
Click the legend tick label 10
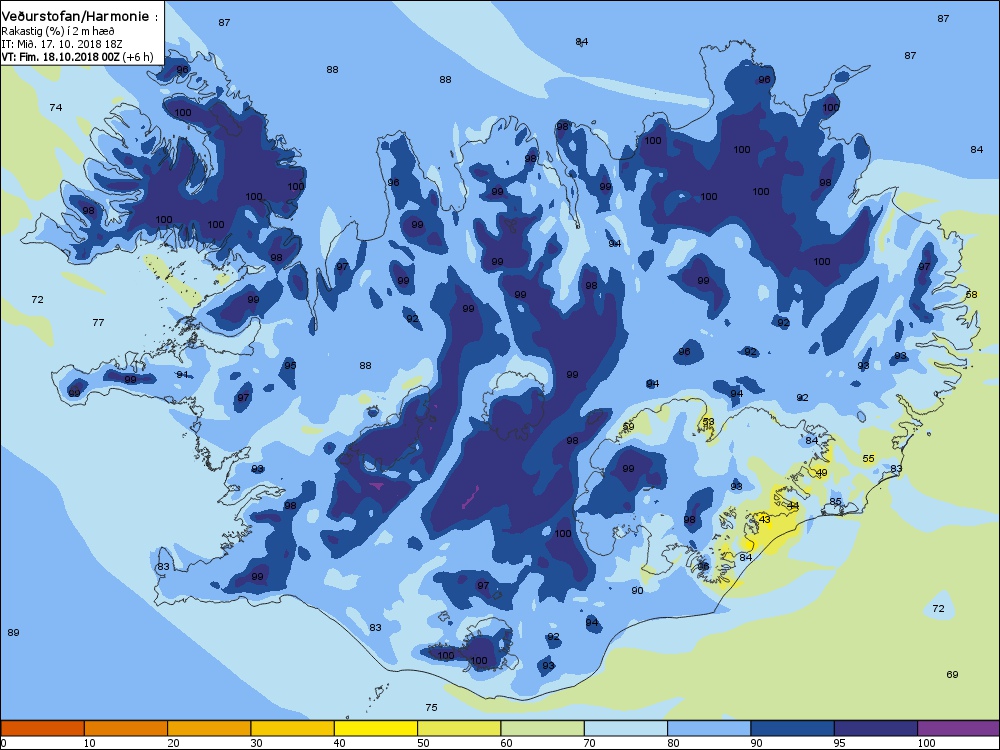(89, 743)
